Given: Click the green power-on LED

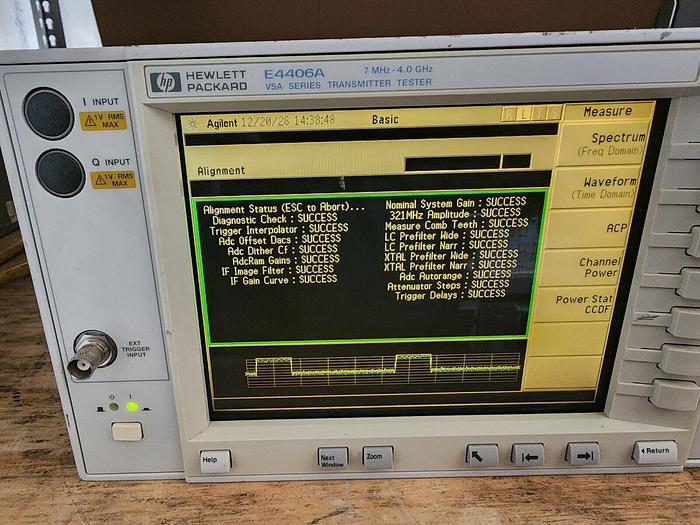Looking at the screenshot, I should (x=132, y=407).
